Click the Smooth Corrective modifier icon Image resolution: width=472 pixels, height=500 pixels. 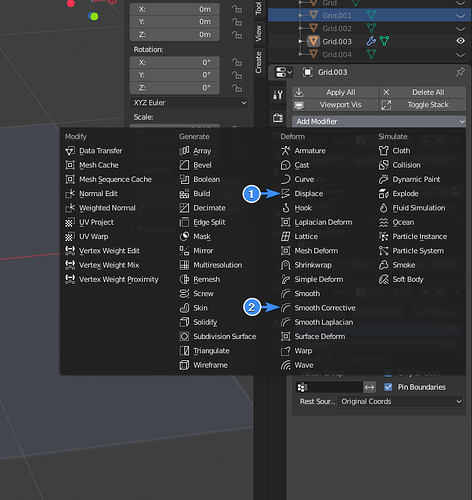285,308
